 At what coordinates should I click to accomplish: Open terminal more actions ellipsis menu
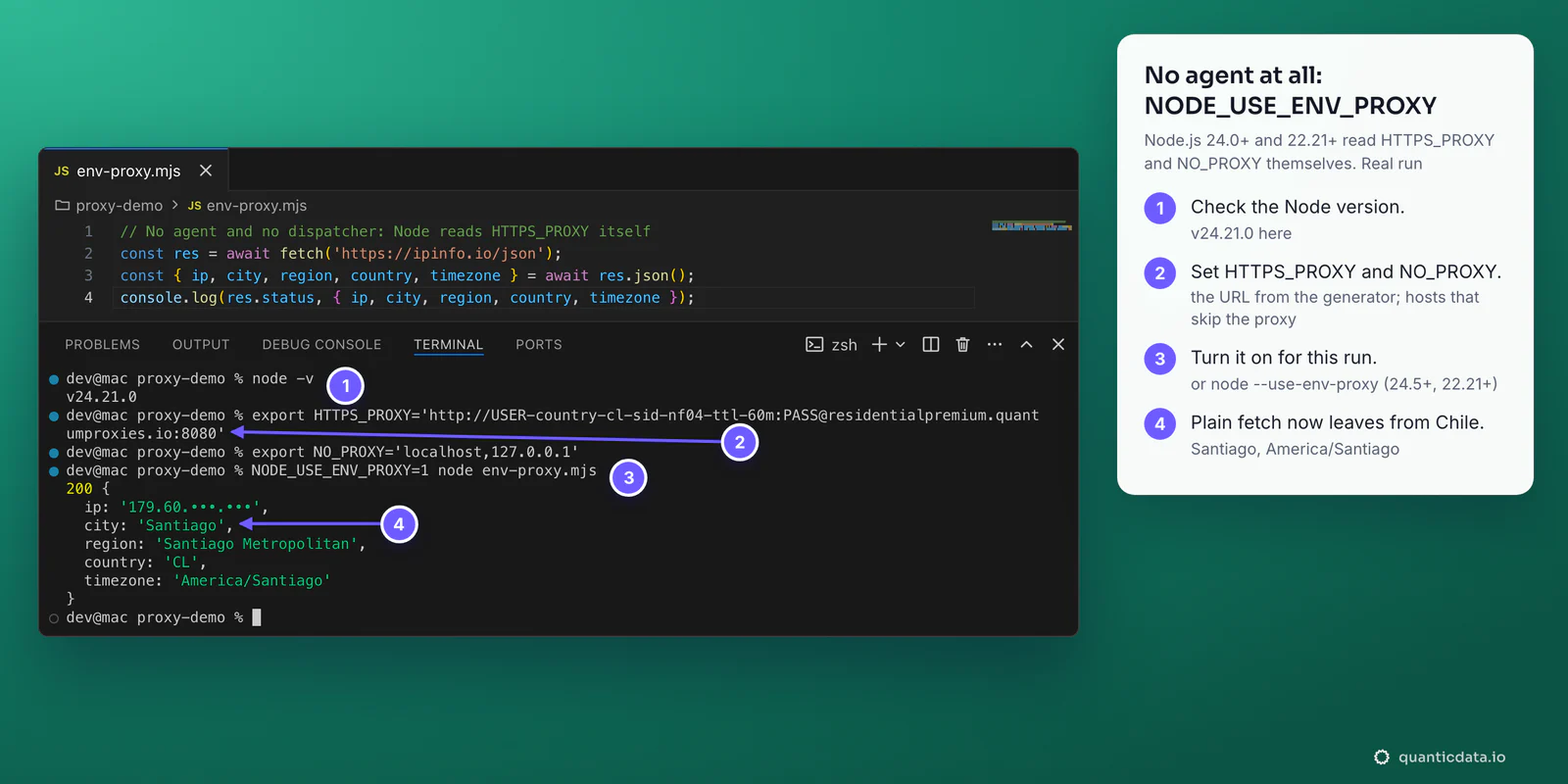pyautogui.click(x=995, y=344)
